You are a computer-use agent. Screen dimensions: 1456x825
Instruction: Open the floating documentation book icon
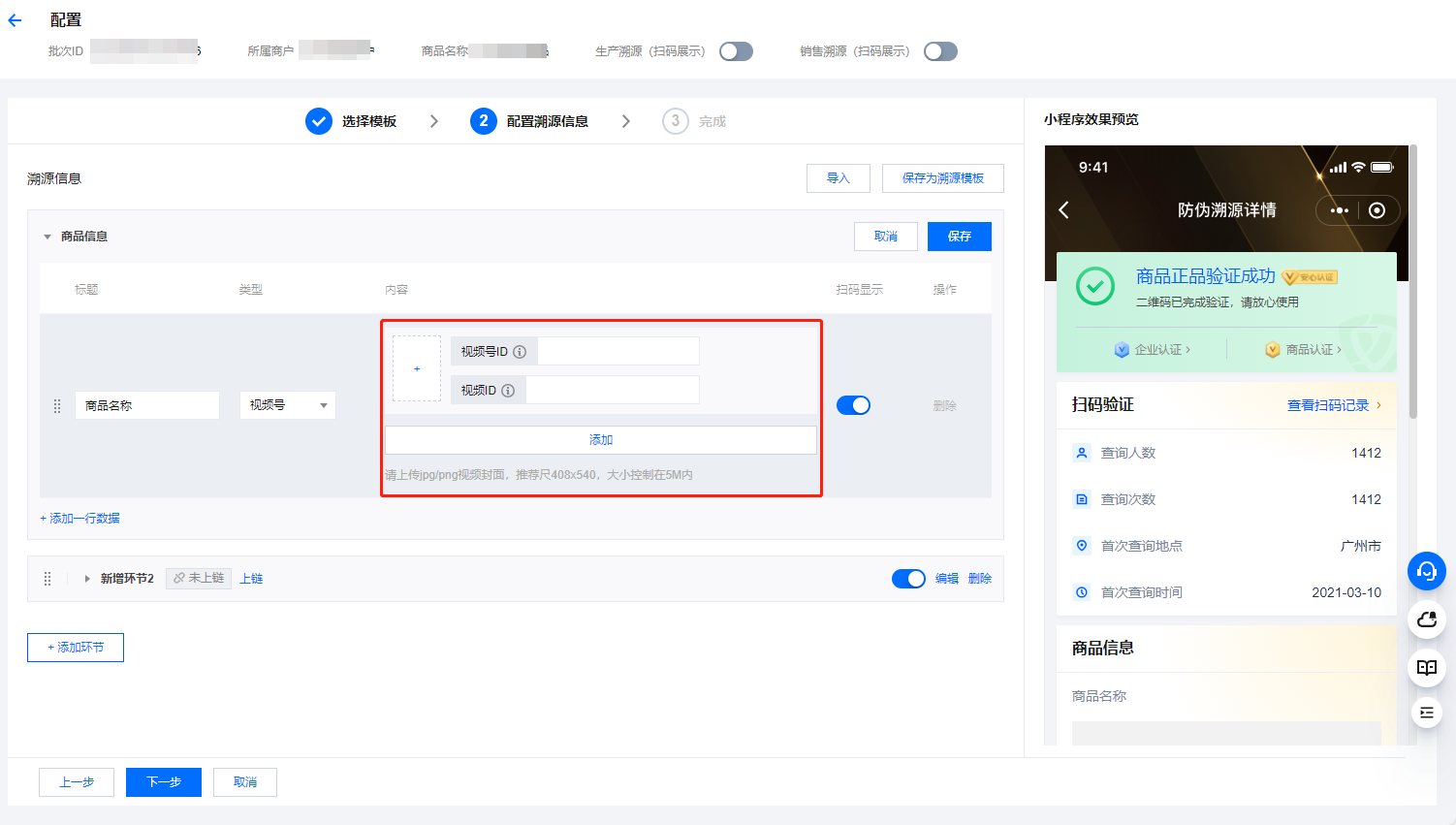[1427, 667]
